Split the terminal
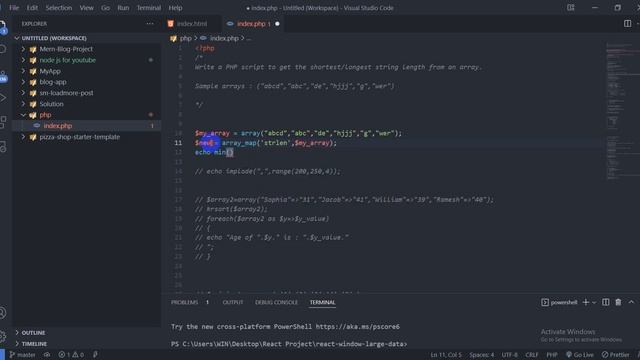 [x=606, y=302]
